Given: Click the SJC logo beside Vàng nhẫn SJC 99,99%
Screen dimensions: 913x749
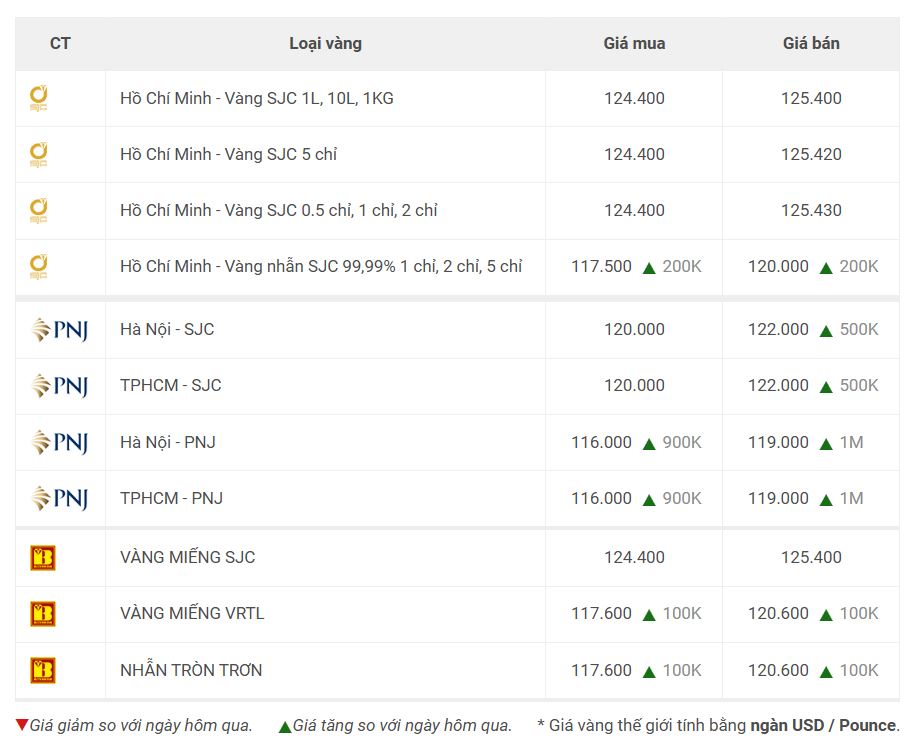Looking at the screenshot, I should point(38,266).
